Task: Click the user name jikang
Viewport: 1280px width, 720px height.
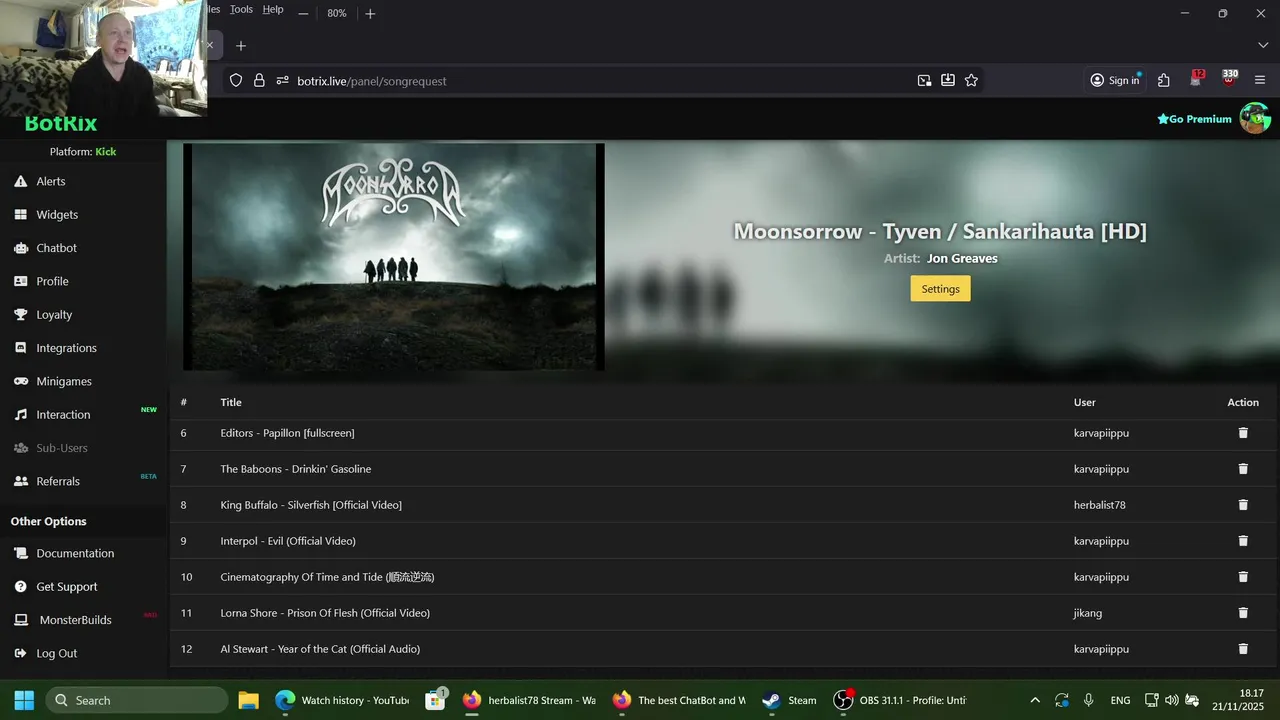Action: pos(1088,613)
